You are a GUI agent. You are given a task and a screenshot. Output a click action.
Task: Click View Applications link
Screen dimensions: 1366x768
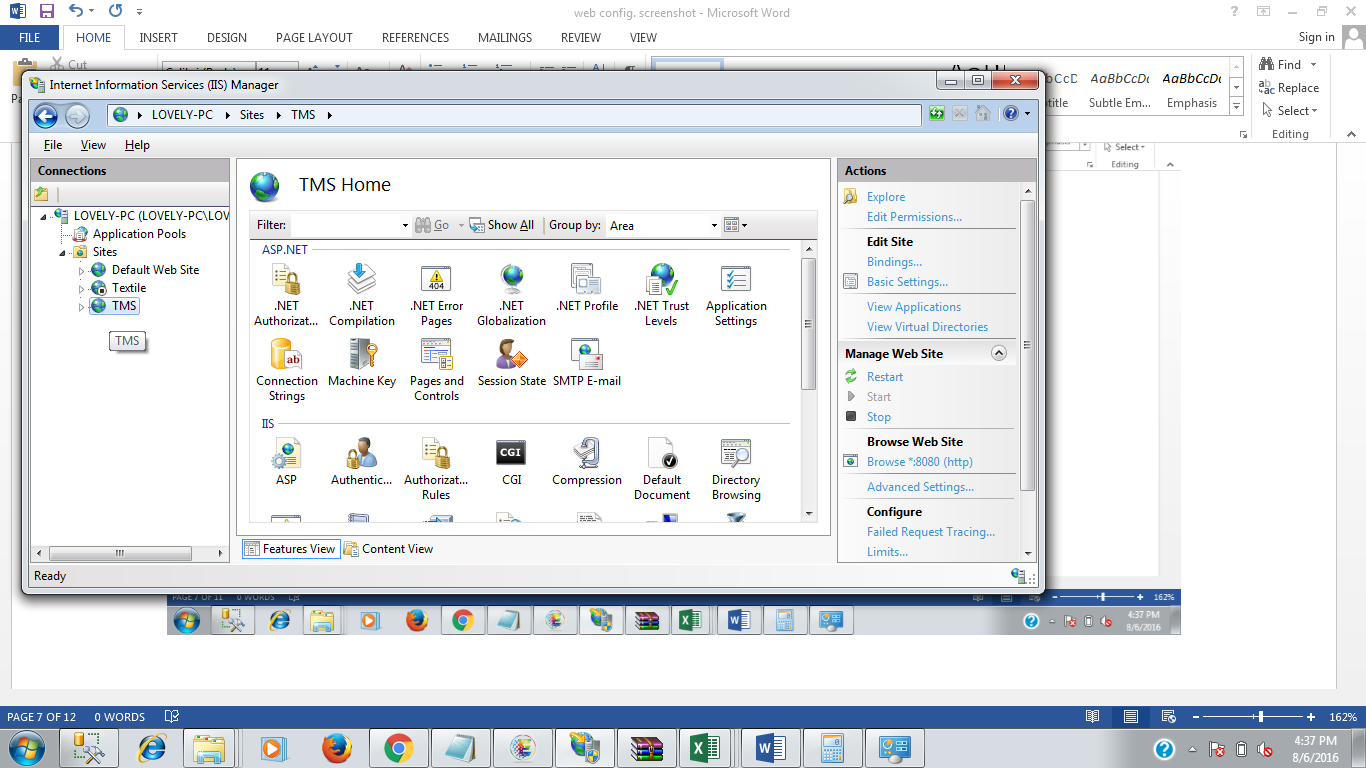click(914, 307)
